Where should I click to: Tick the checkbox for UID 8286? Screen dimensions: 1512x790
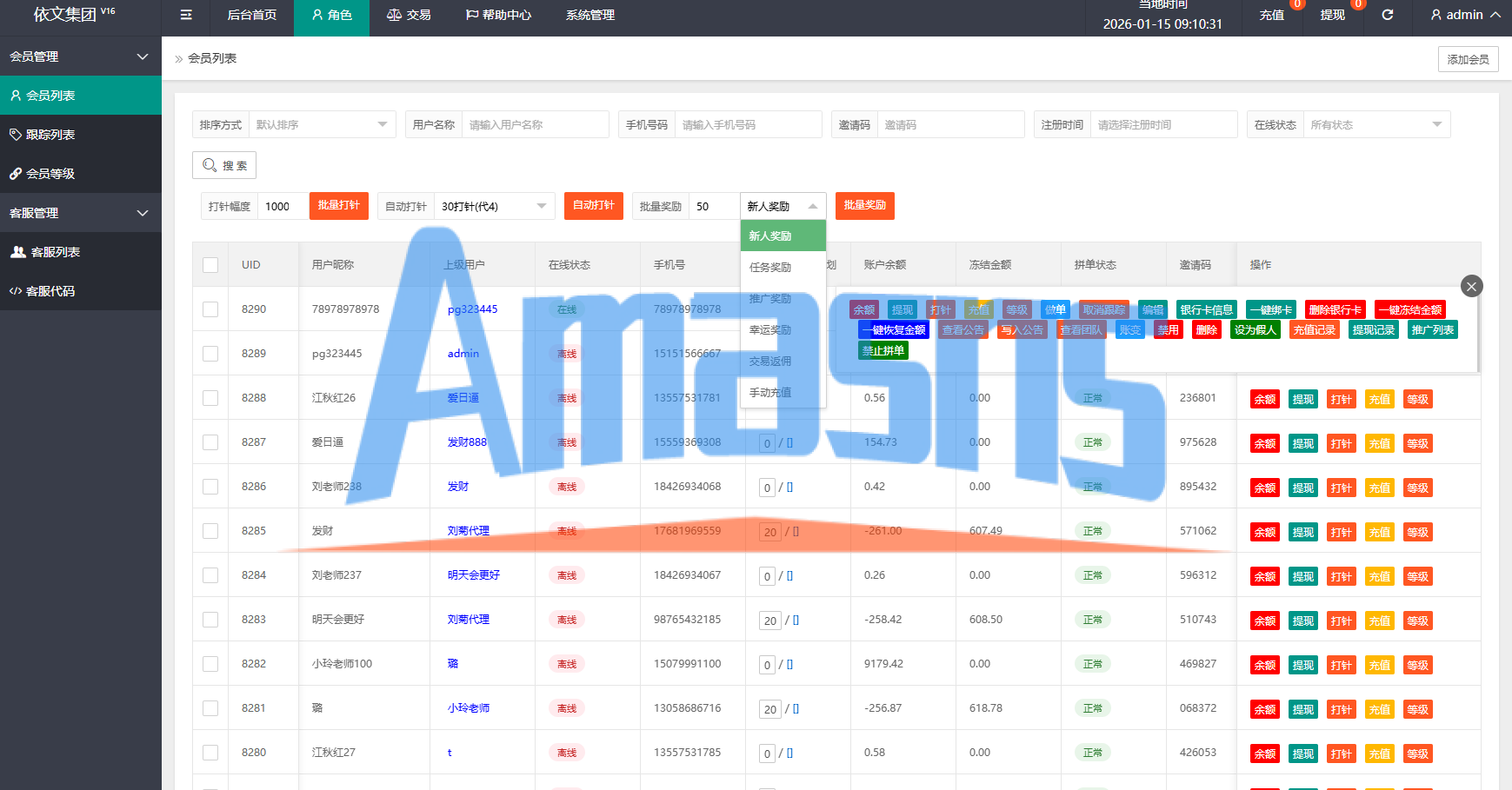pyautogui.click(x=210, y=487)
